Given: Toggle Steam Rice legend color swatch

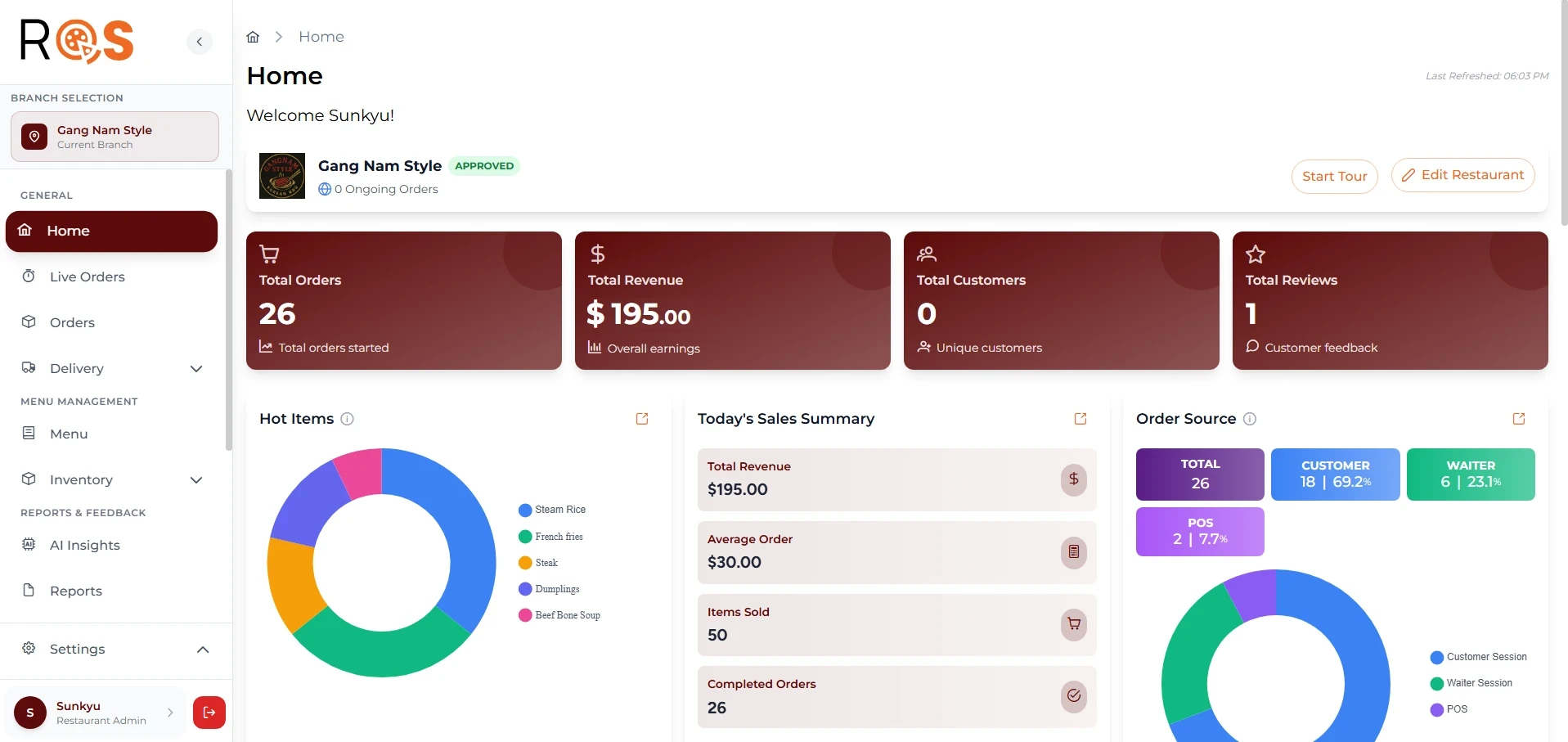Looking at the screenshot, I should 525,510.
